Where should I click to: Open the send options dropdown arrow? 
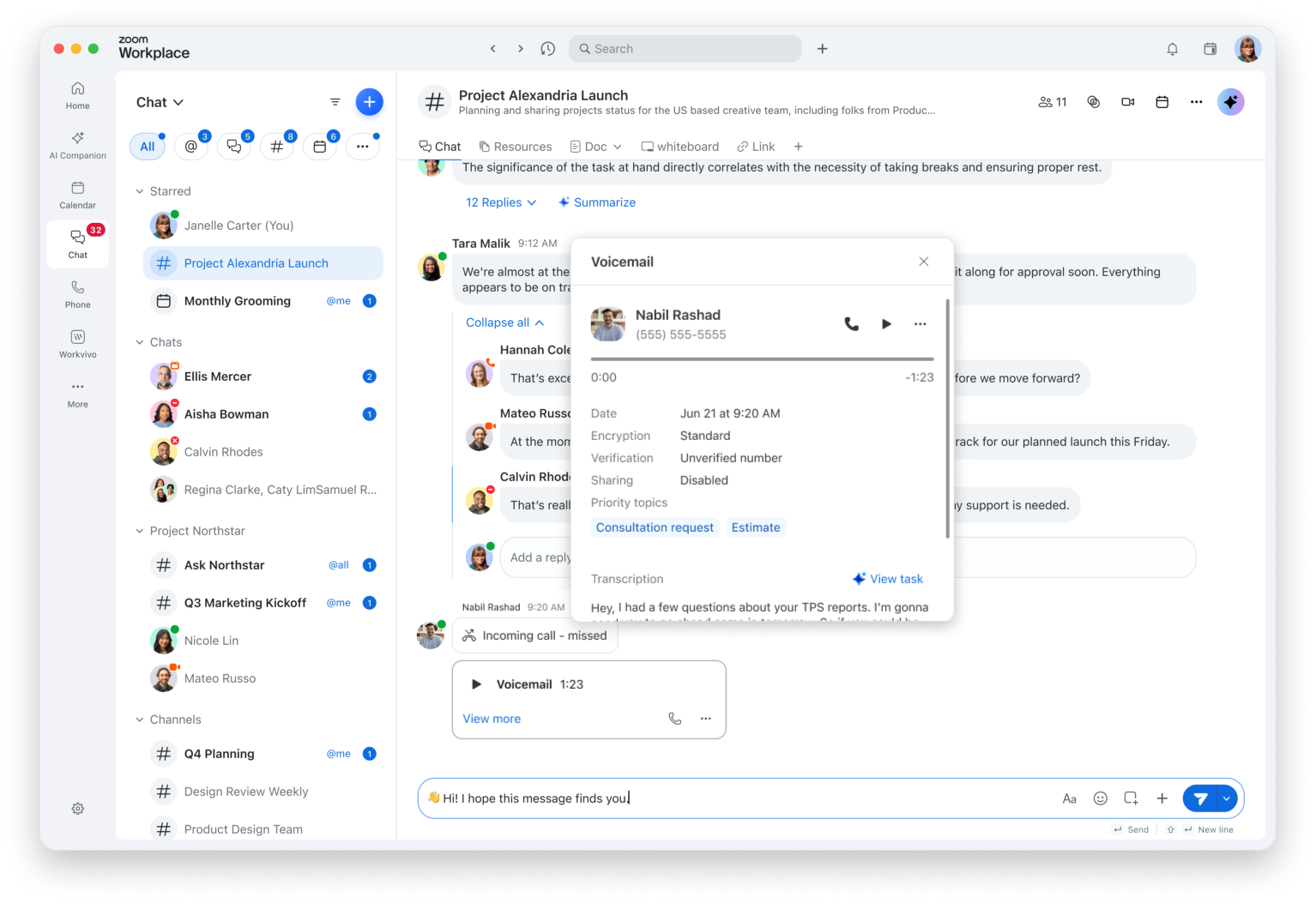click(x=1227, y=799)
